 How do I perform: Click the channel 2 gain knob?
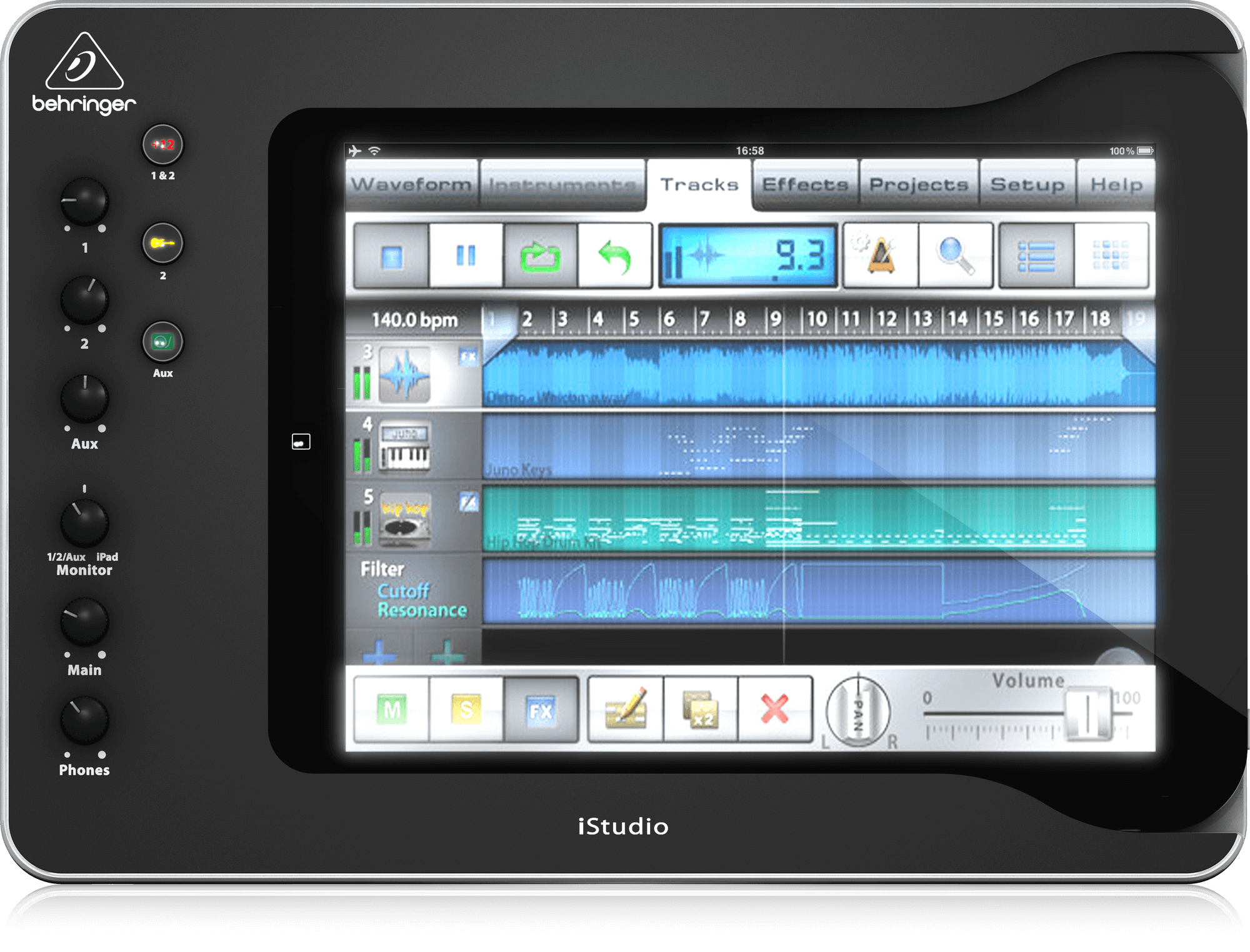[x=84, y=300]
